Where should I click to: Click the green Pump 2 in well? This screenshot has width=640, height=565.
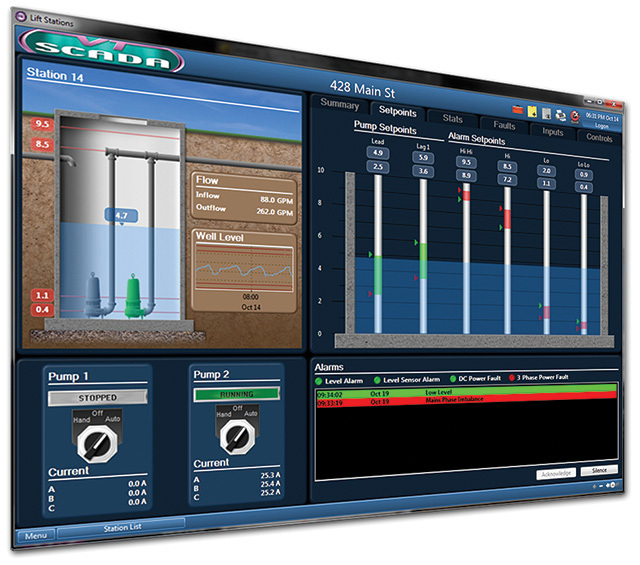[132, 293]
